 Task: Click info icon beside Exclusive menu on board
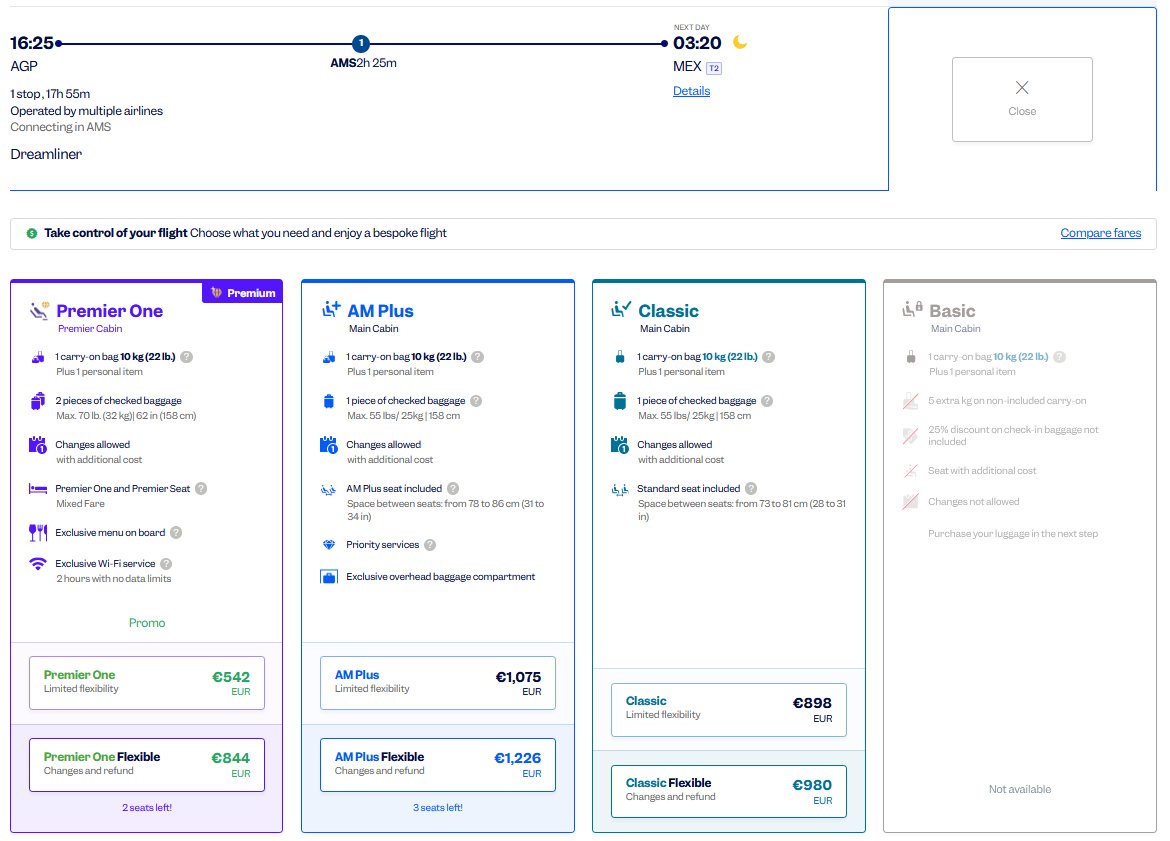point(176,533)
